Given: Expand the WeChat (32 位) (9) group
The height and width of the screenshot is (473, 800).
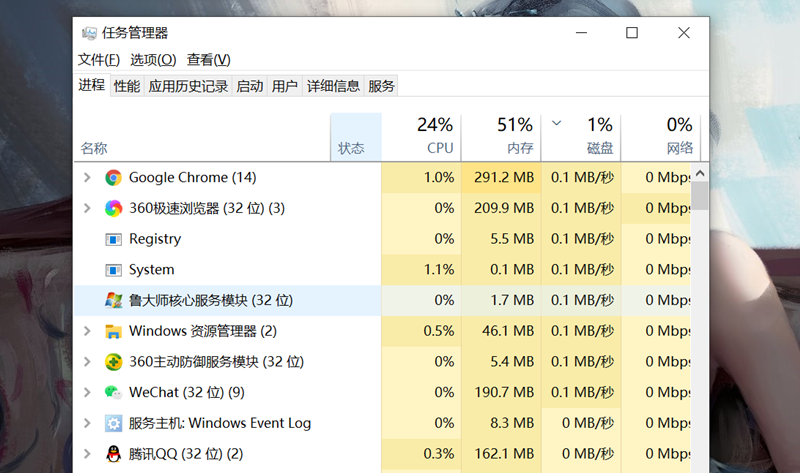Looking at the screenshot, I should coord(87,392).
